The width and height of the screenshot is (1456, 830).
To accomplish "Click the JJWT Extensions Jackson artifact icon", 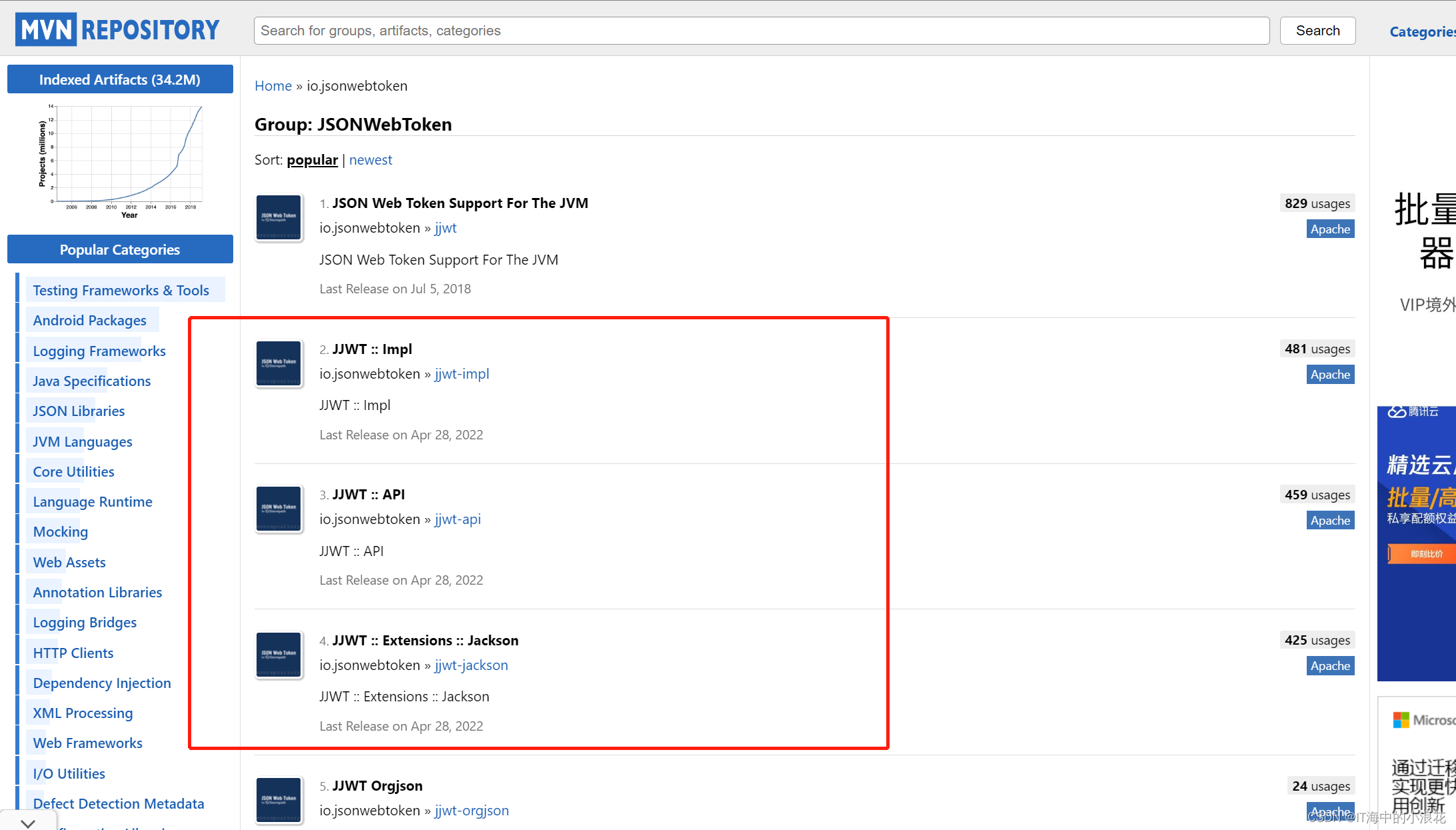I will click(x=279, y=655).
